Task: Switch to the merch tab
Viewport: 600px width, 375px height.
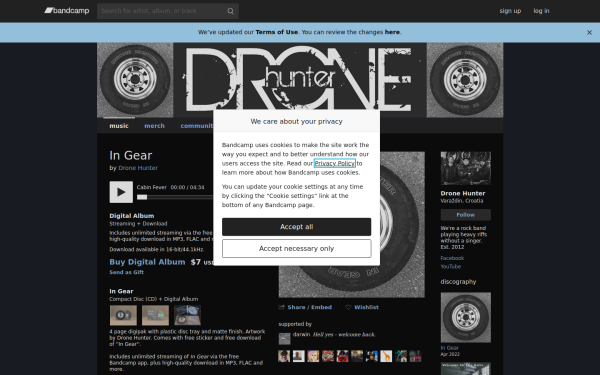Action: click(154, 126)
